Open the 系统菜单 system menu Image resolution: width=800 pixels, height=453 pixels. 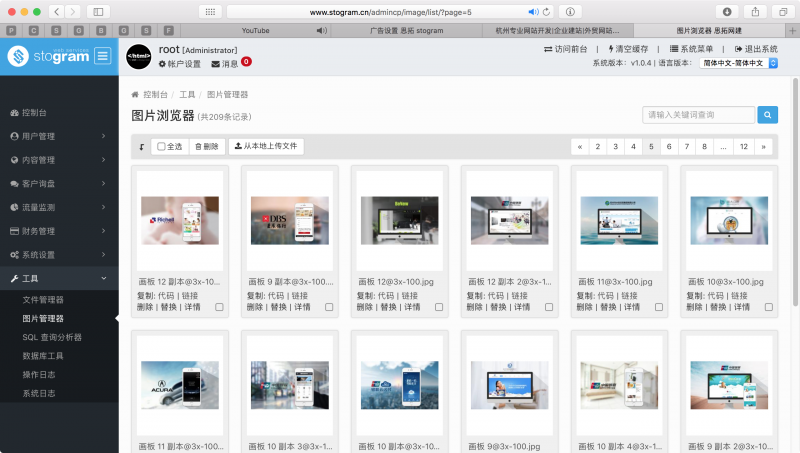click(x=691, y=49)
